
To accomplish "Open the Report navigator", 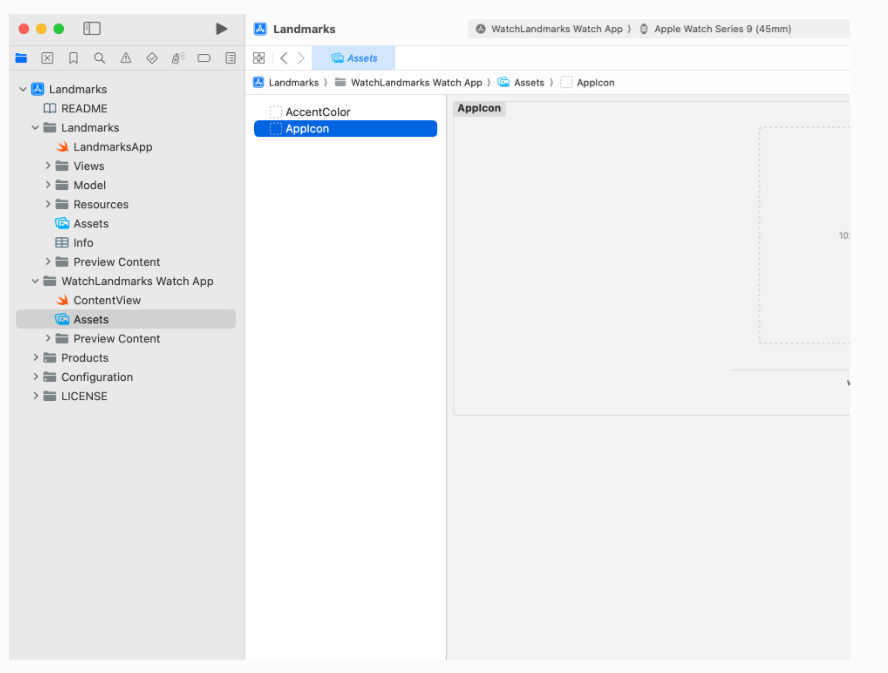I will 230,58.
